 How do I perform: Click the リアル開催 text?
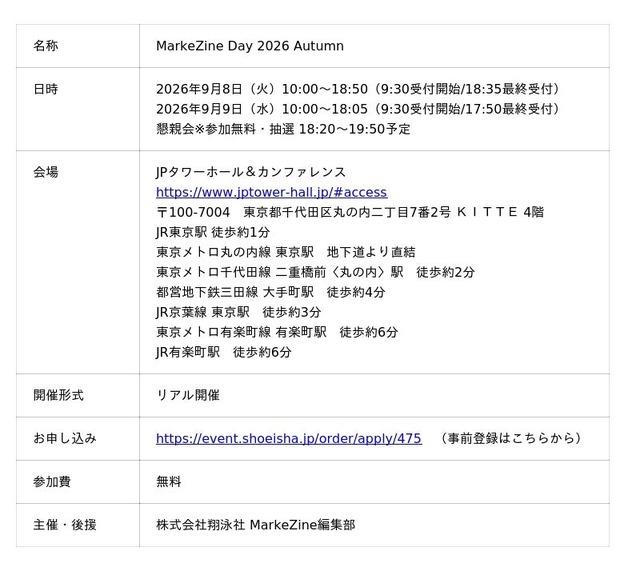(x=188, y=395)
